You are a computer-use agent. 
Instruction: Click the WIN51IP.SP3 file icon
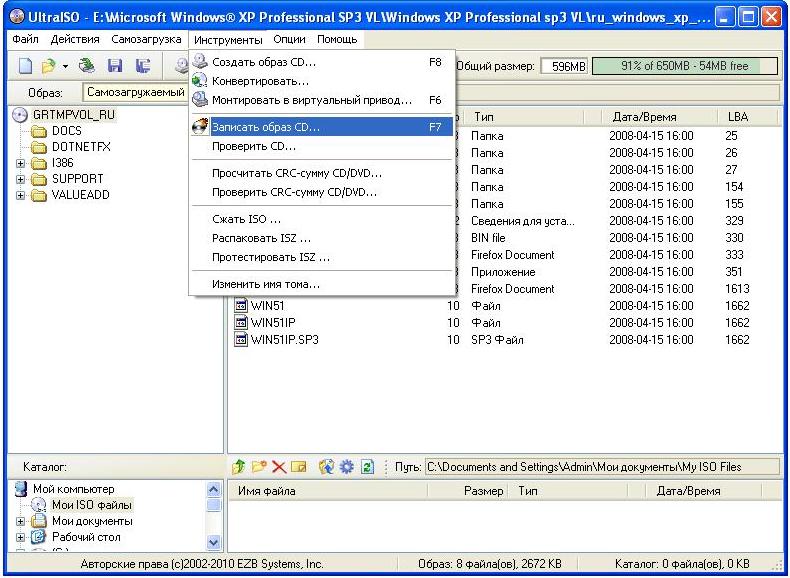241,340
